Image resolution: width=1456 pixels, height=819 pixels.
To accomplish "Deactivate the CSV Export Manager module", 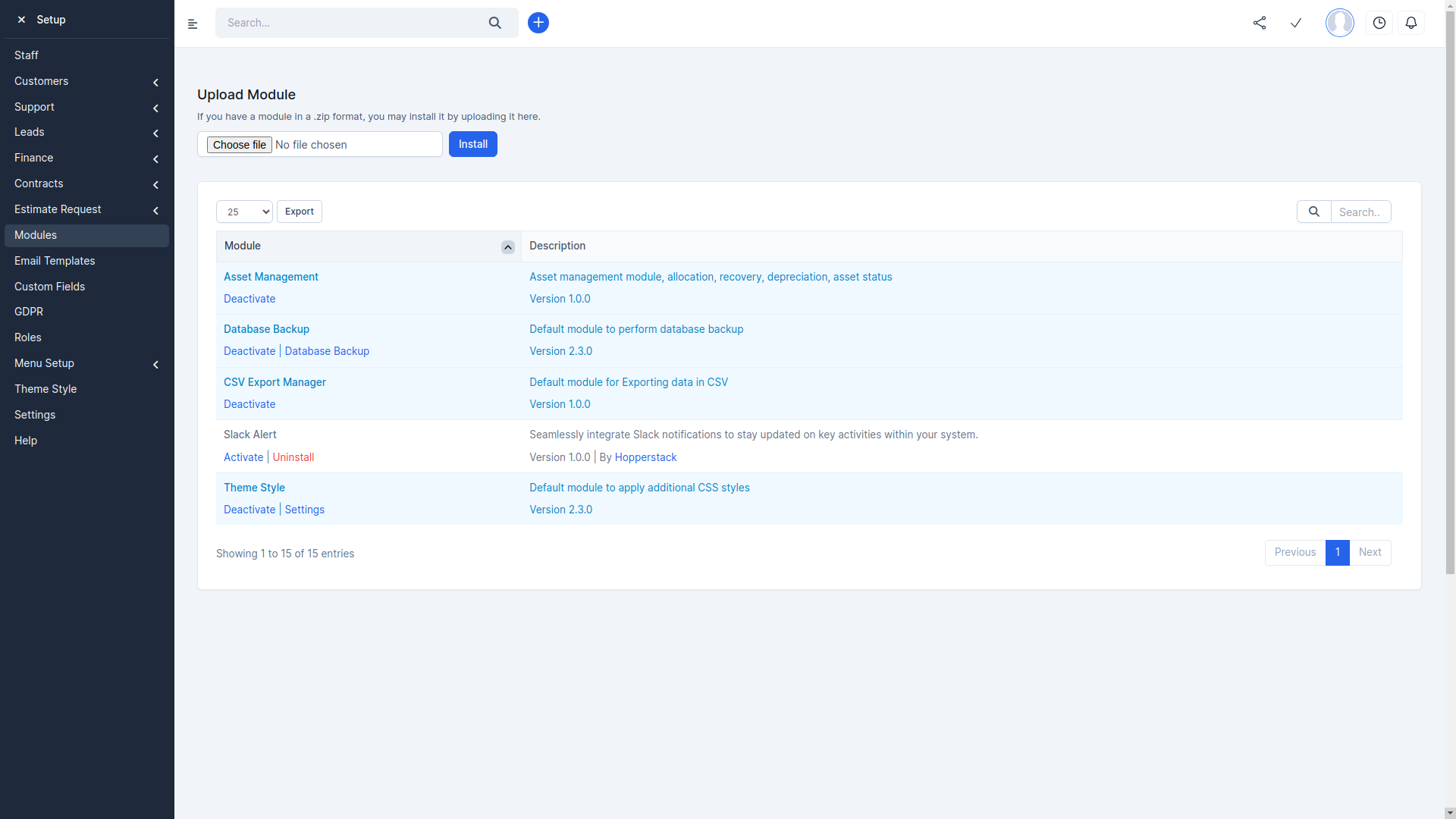I will tap(249, 404).
